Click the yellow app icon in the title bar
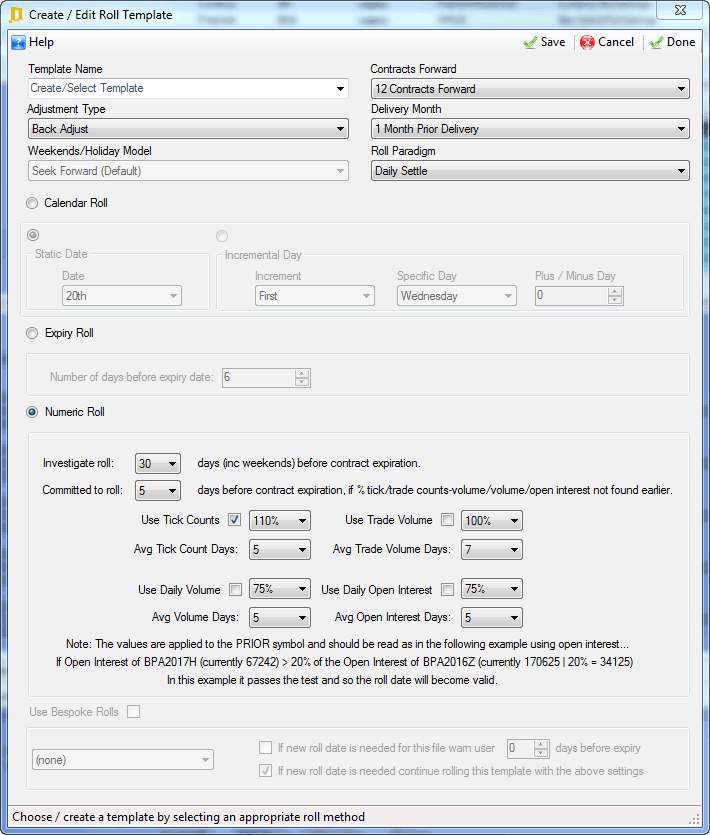Screen dimensions: 710x835 pos(16,15)
